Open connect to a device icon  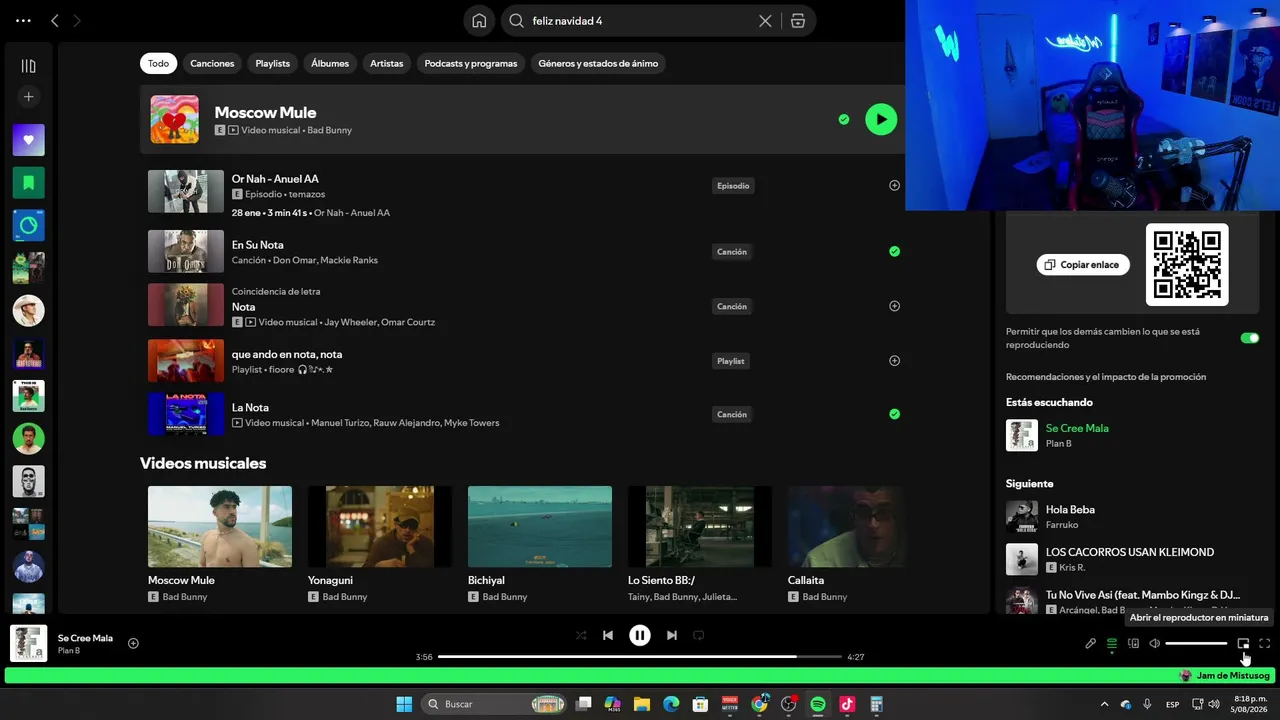(x=1133, y=644)
